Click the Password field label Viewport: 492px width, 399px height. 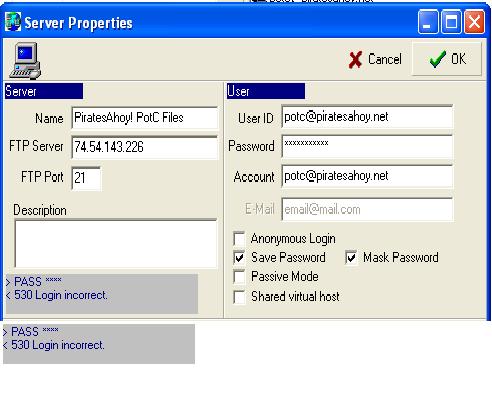pyautogui.click(x=251, y=146)
